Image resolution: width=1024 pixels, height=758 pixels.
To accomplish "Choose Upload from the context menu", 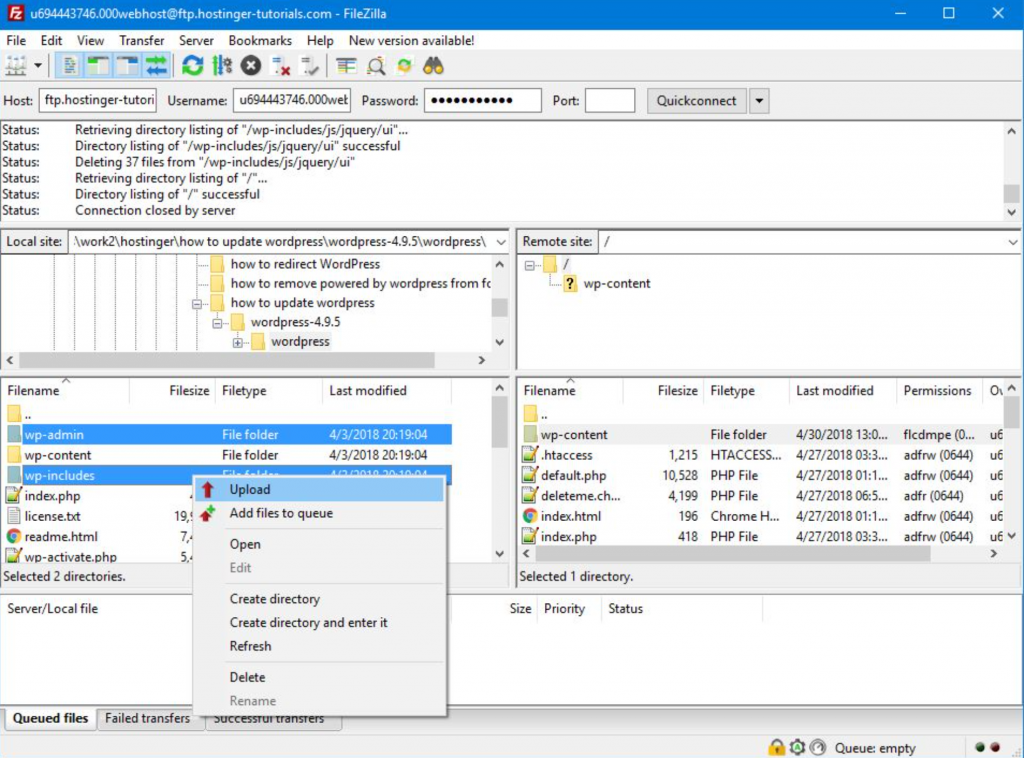I will tap(250, 489).
